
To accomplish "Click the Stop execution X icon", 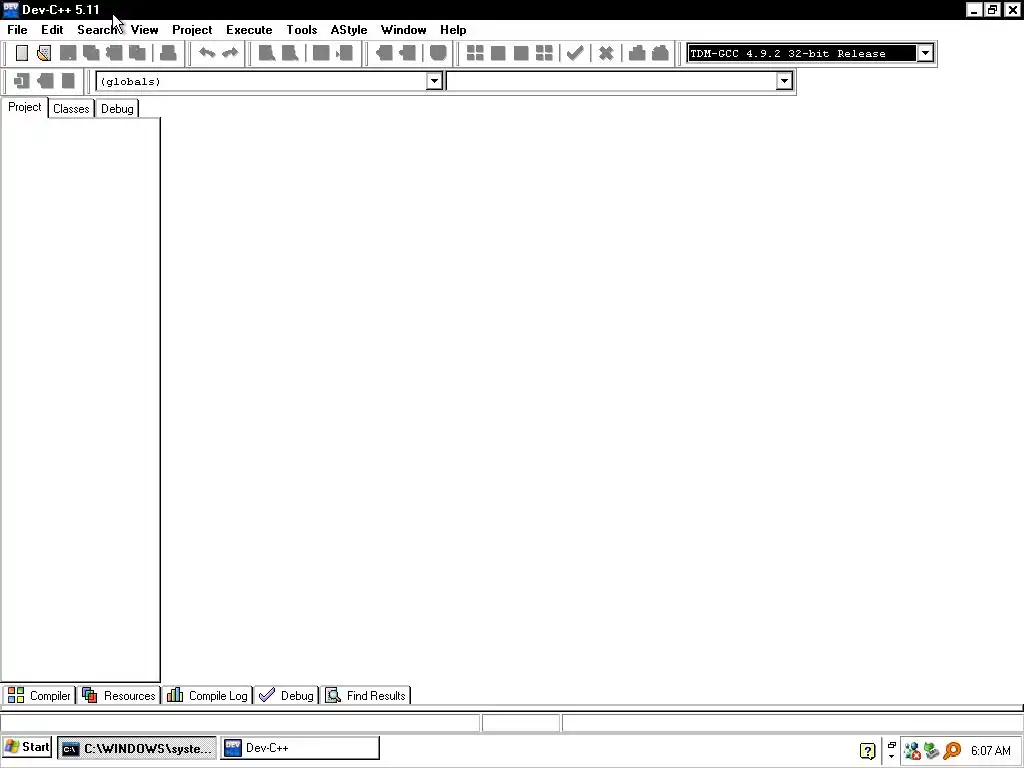I will [x=606, y=53].
